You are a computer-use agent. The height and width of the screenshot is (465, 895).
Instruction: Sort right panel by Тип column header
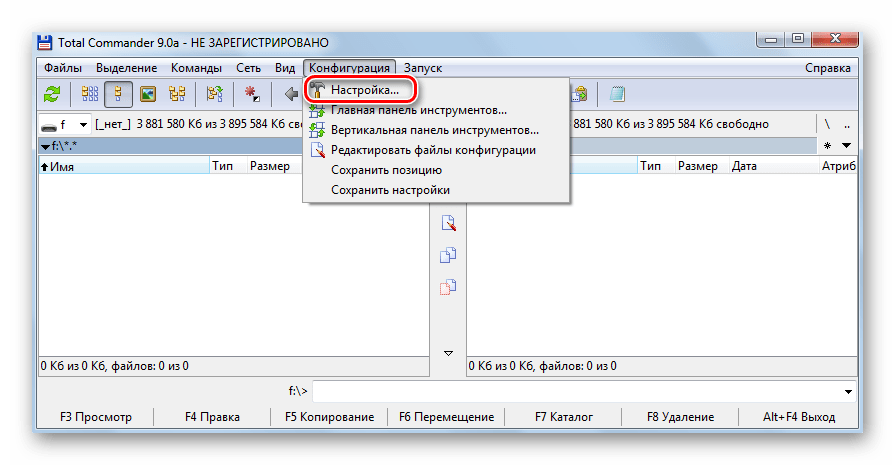click(656, 166)
